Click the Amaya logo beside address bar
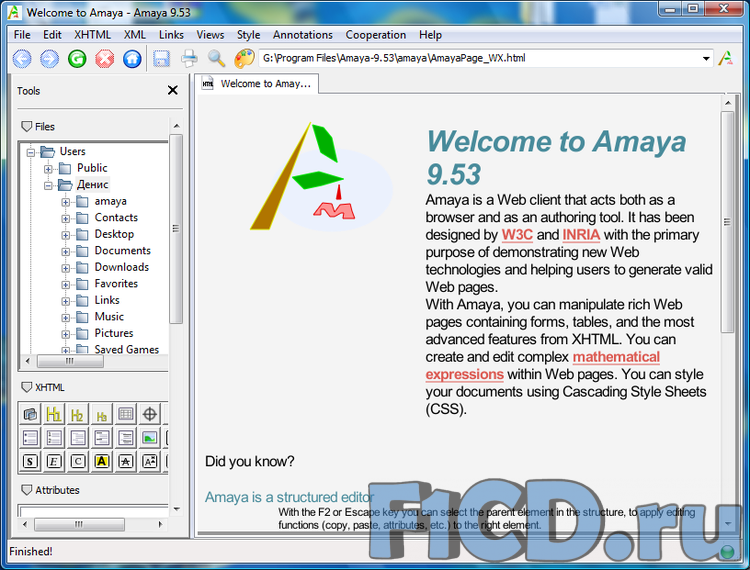 pyautogui.click(x=726, y=58)
